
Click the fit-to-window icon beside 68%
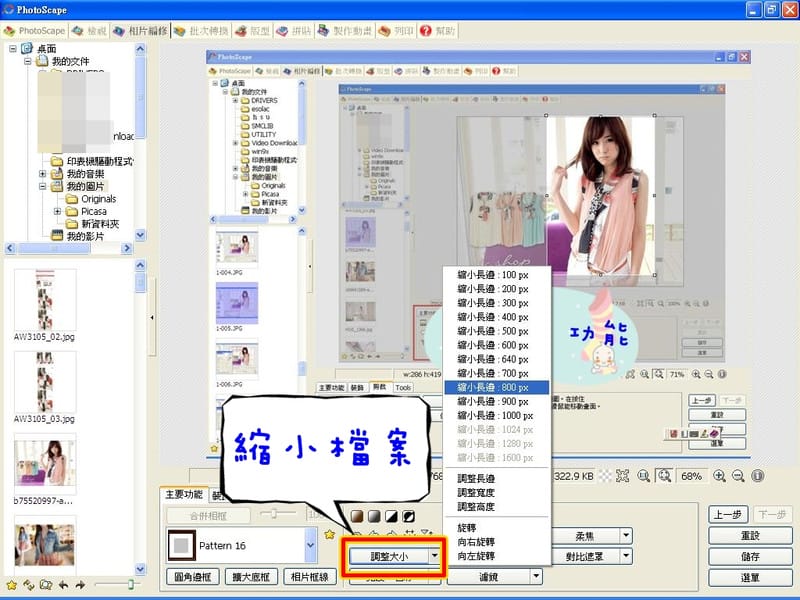[663, 476]
